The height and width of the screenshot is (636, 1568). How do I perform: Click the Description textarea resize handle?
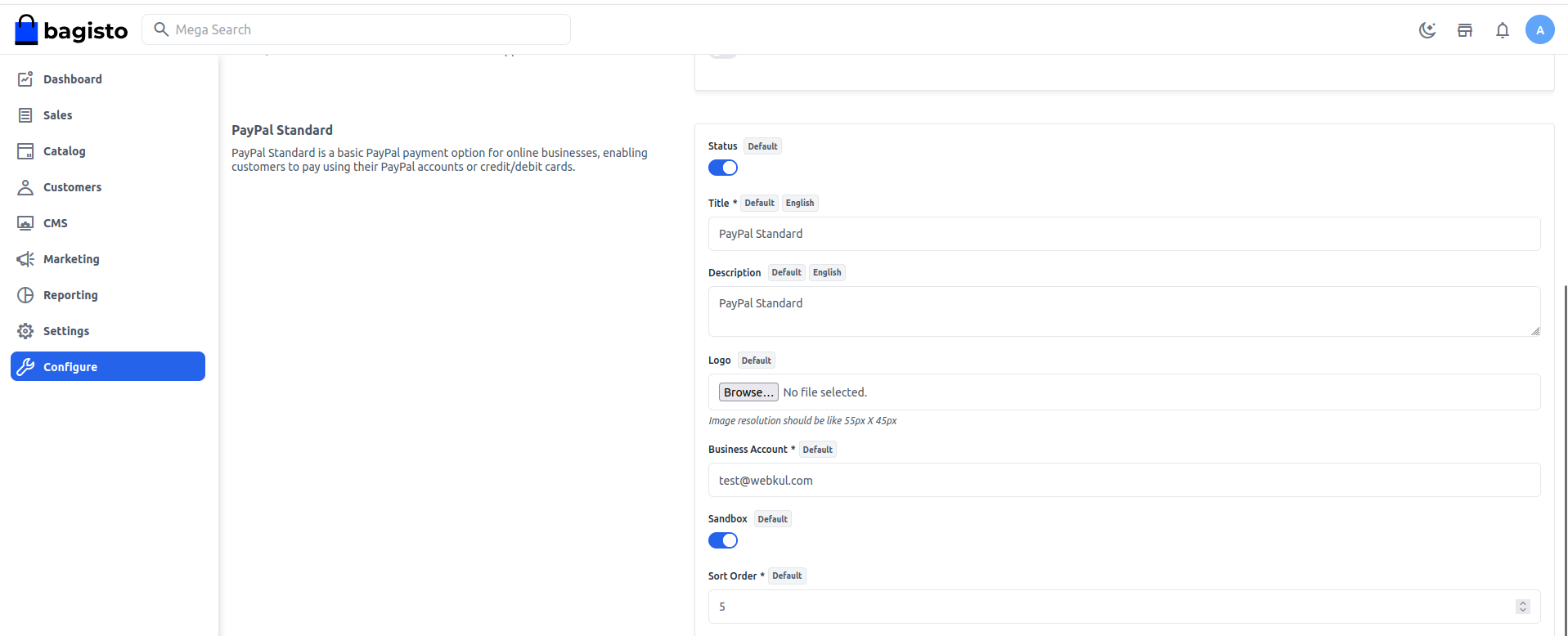[1535, 331]
